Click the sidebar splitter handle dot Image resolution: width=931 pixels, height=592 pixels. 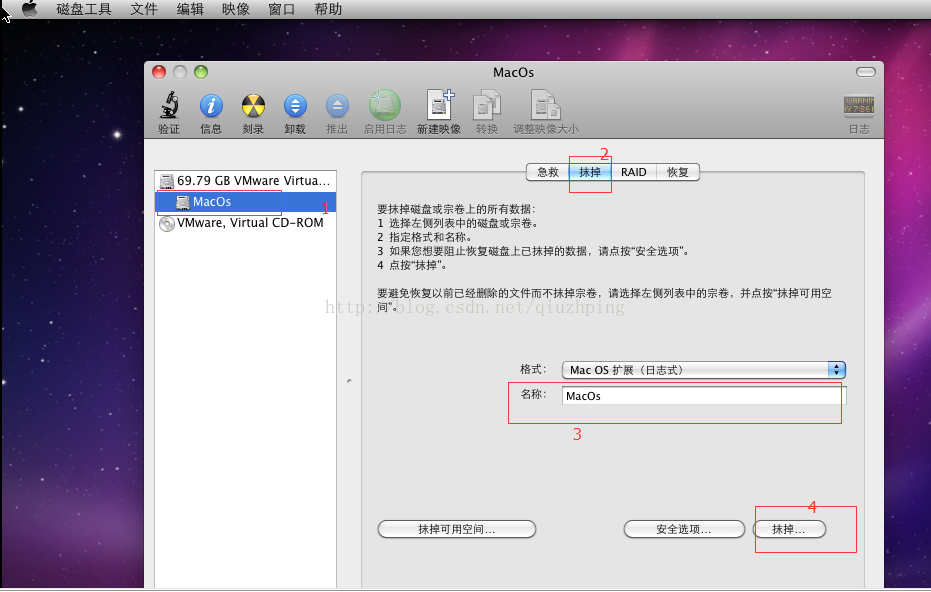[x=349, y=381]
